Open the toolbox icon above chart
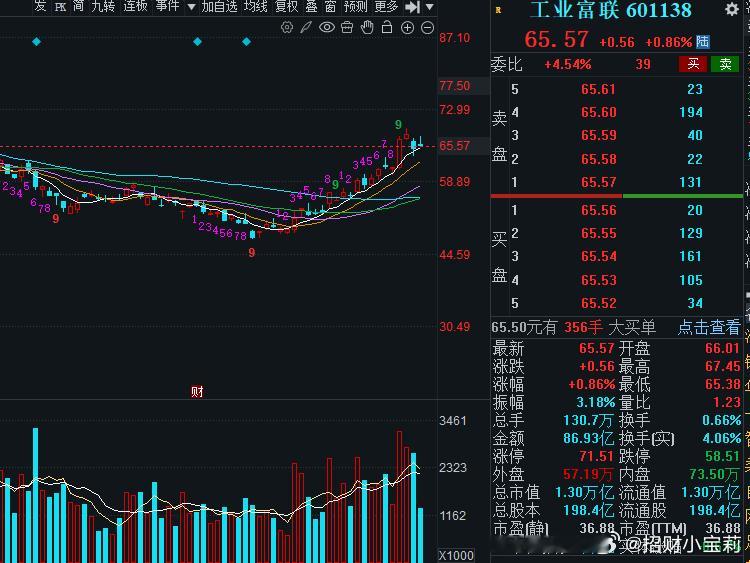 pos(347,27)
